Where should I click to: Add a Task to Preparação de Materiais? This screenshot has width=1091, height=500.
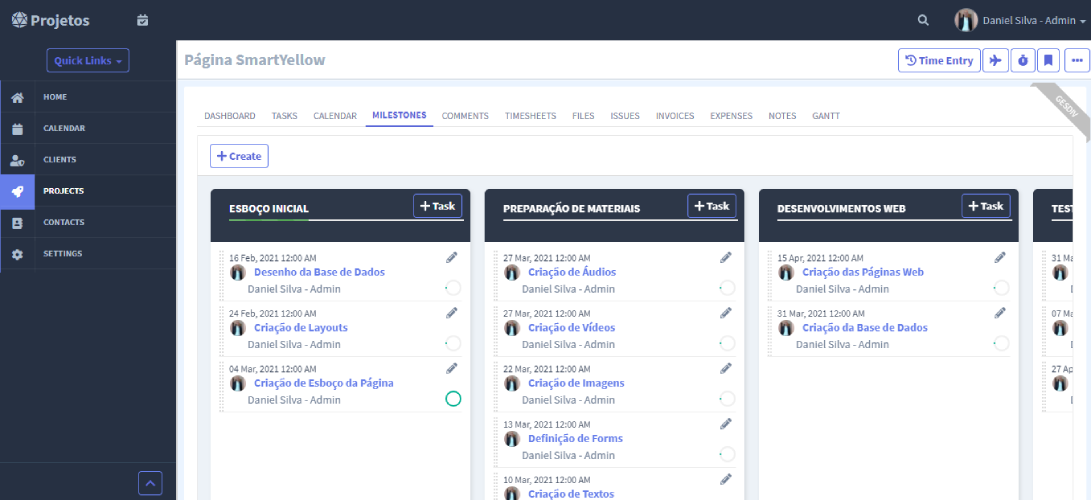[x=711, y=206]
